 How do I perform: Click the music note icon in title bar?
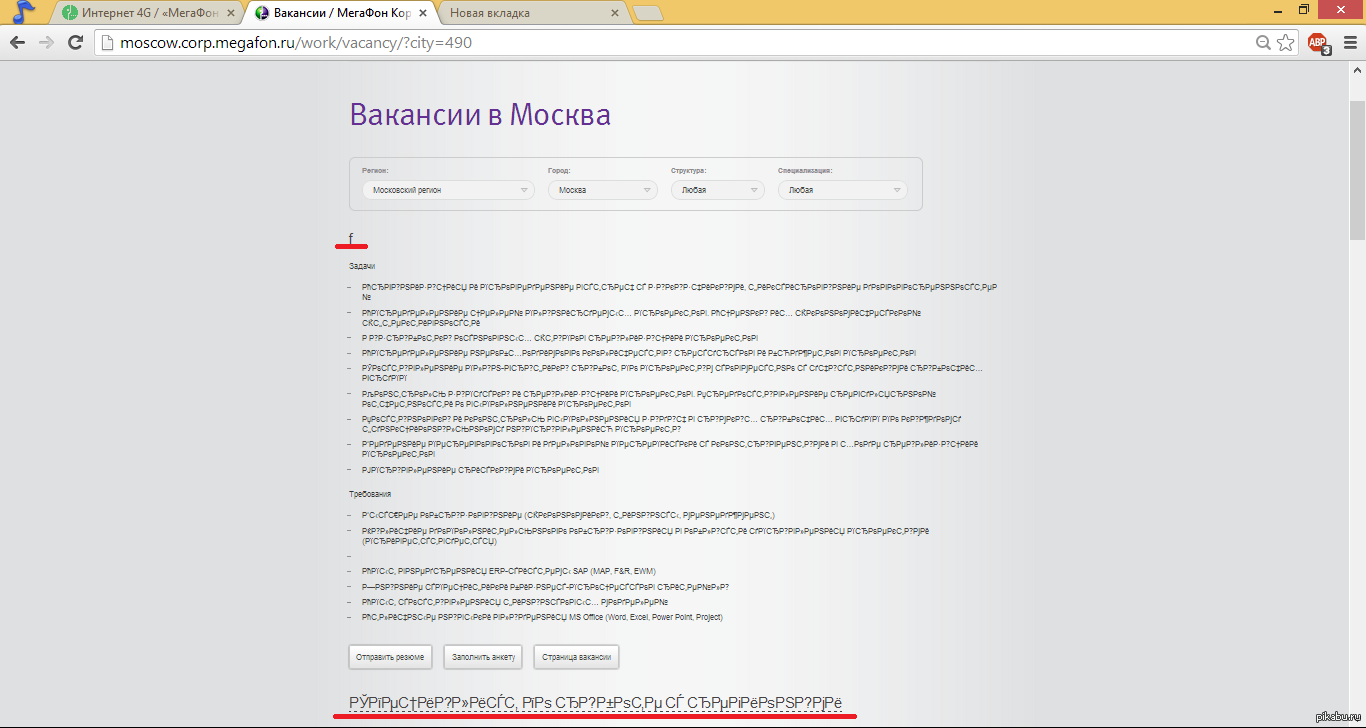[x=22, y=12]
